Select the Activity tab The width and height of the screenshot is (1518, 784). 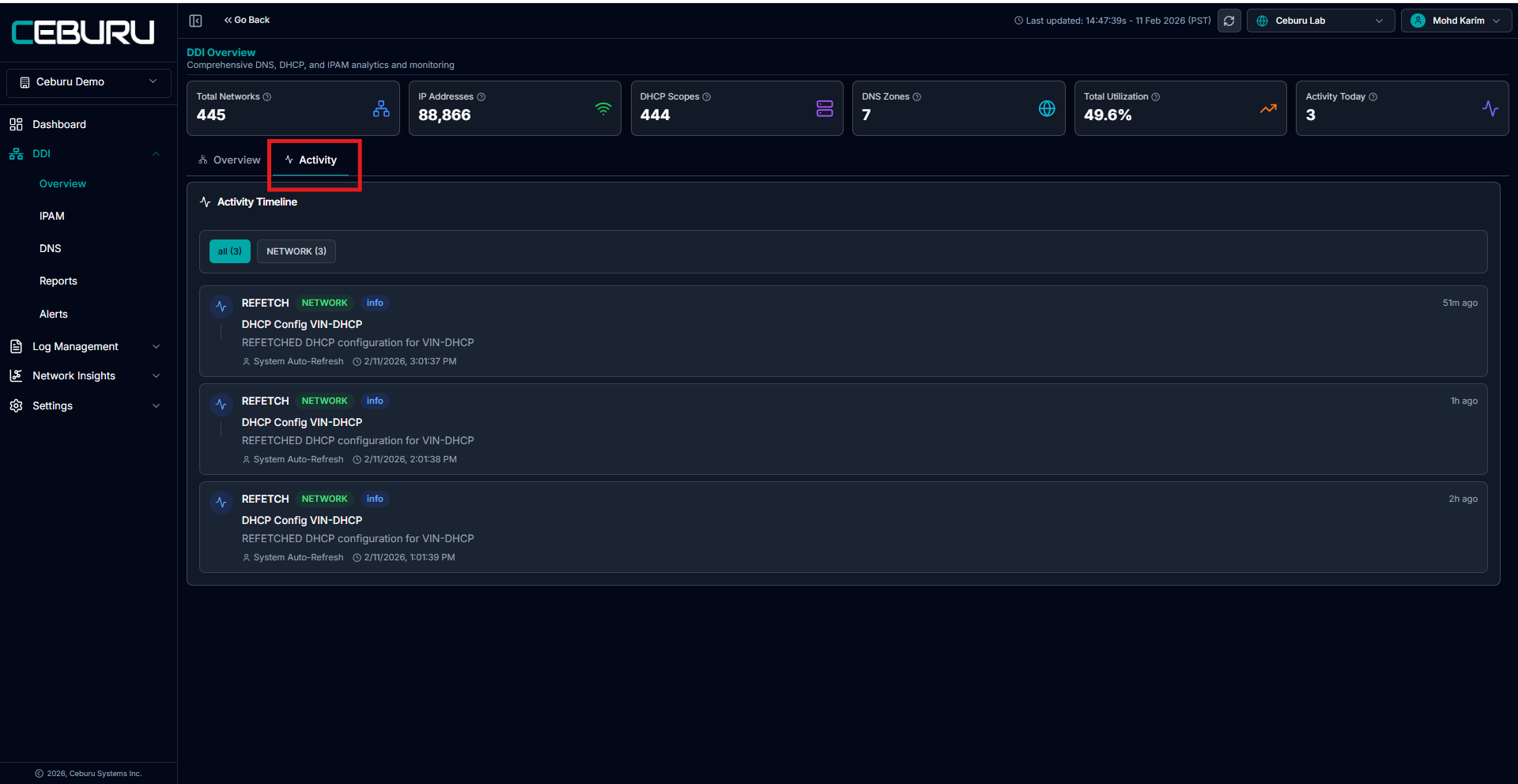click(311, 160)
